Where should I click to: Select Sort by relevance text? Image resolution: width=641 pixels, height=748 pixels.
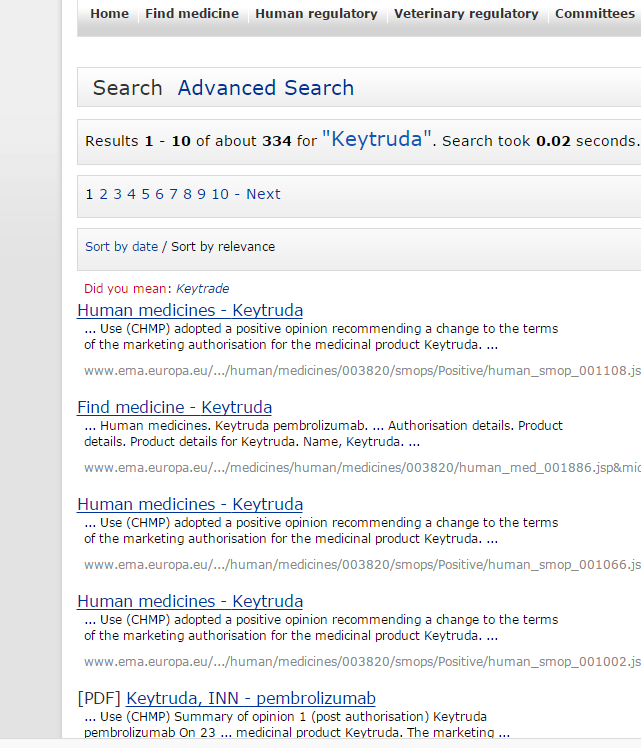223,247
